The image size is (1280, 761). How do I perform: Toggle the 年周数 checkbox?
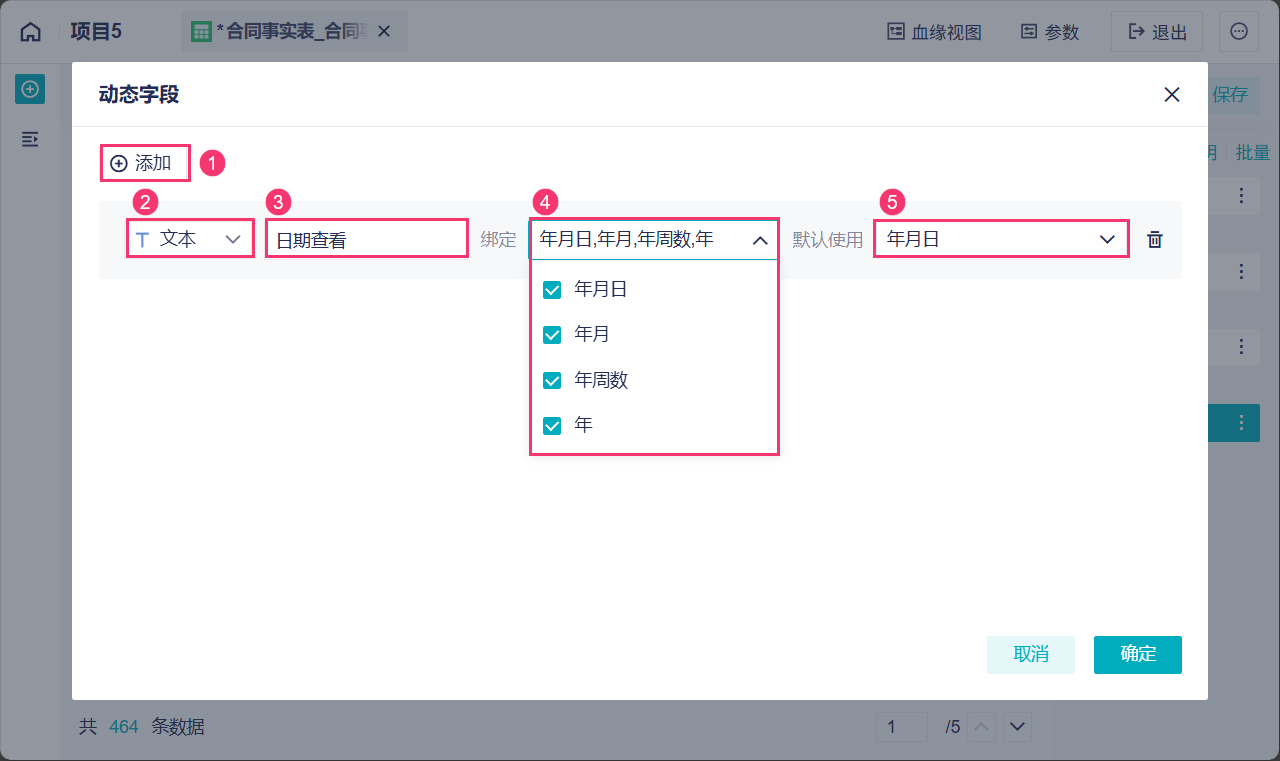coord(552,380)
